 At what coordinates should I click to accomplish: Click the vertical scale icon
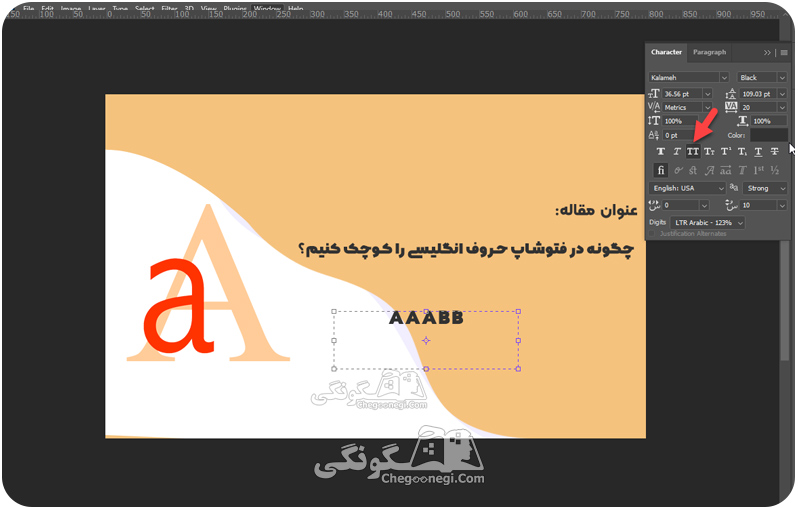(654, 121)
